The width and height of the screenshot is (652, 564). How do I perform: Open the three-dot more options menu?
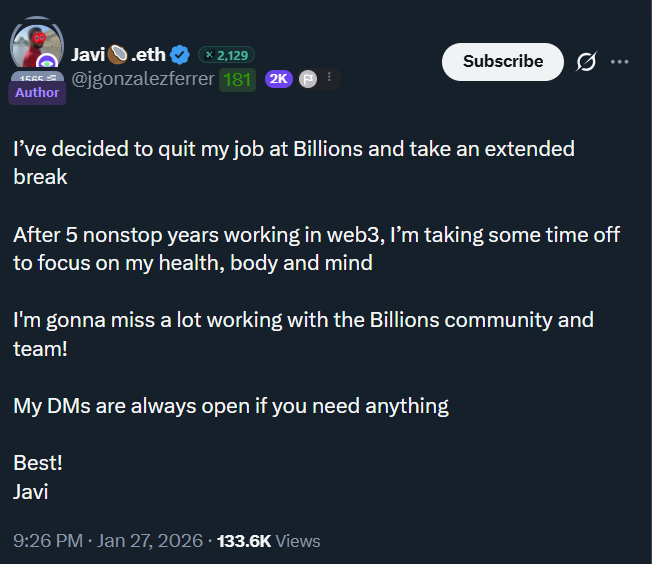point(620,62)
